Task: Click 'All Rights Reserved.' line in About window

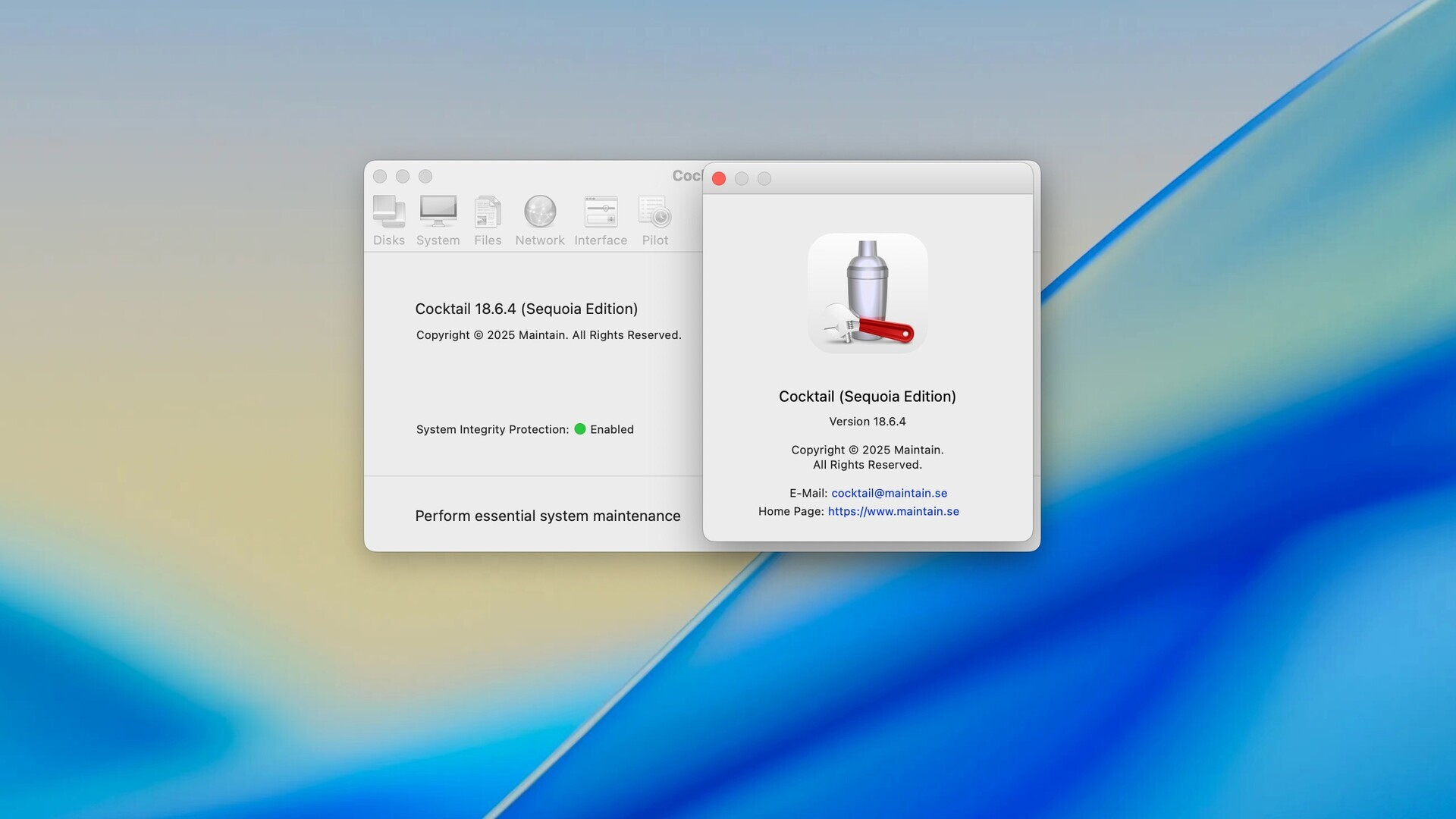Action: click(868, 465)
